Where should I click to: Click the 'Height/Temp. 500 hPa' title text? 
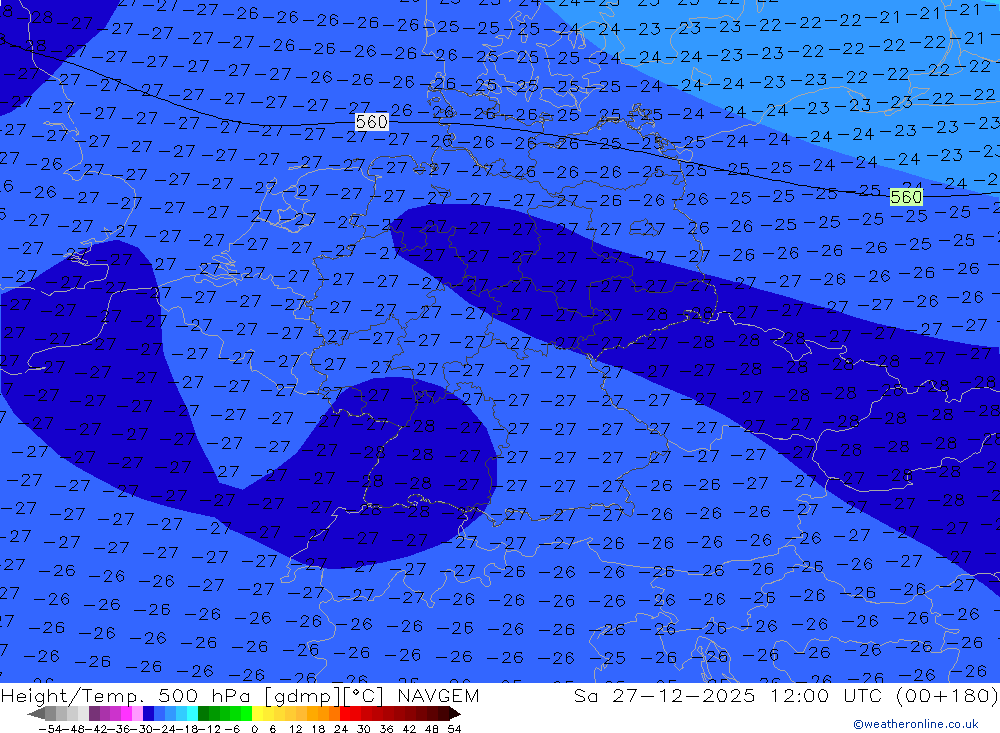(x=125, y=696)
